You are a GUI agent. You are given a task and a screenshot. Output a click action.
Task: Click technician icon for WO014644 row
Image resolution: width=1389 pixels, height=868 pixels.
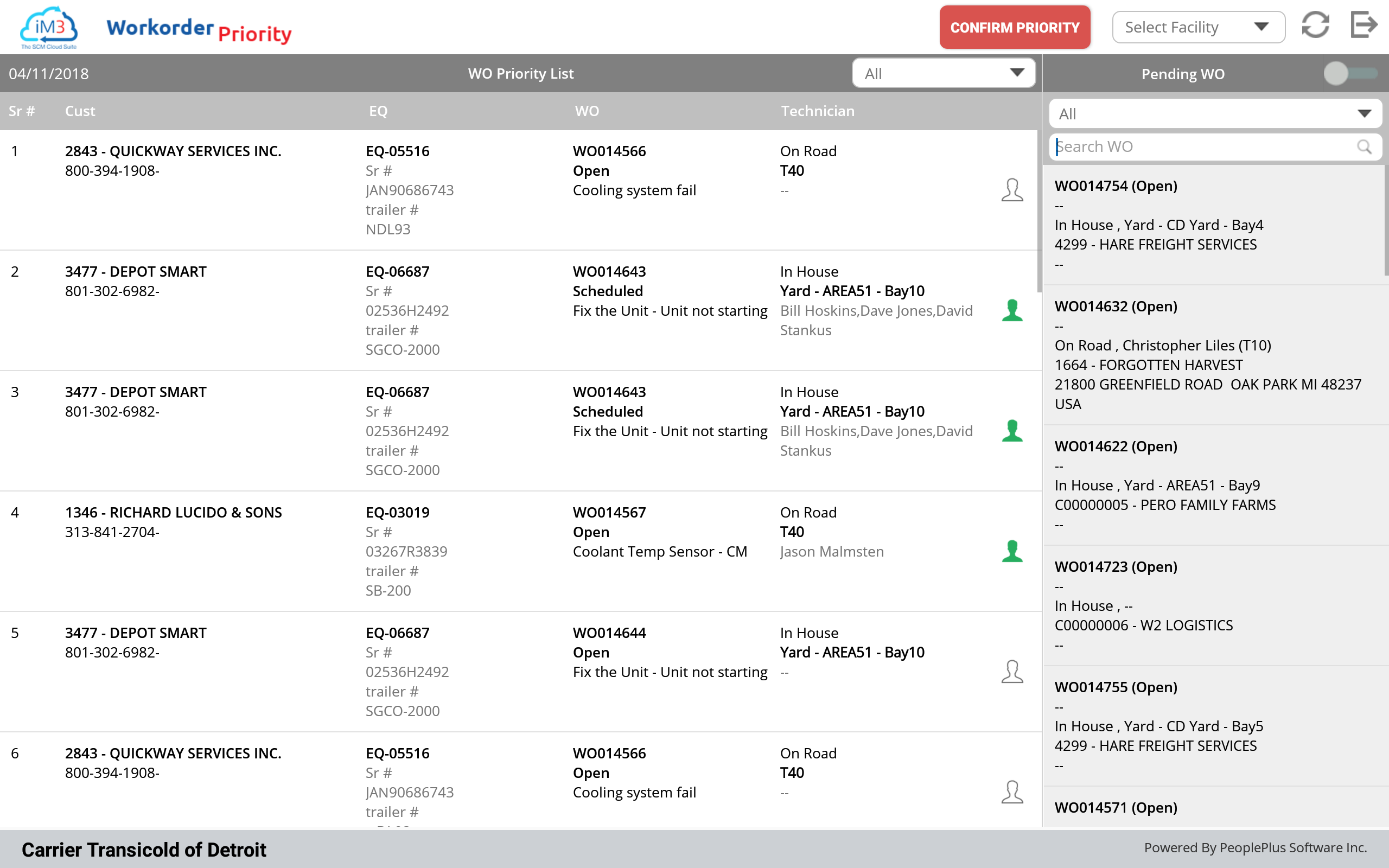point(1012,672)
